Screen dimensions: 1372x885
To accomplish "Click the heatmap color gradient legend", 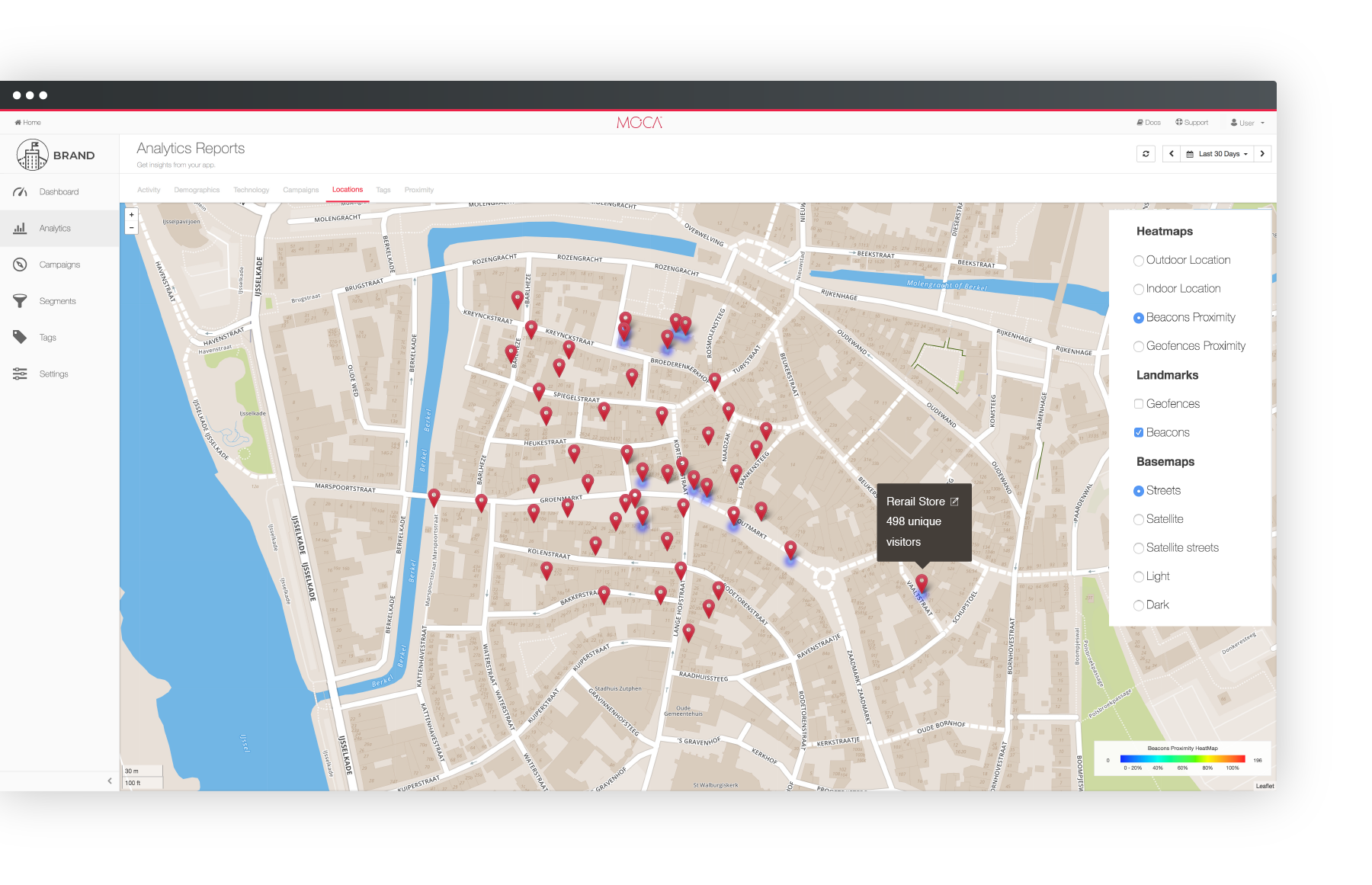I will tap(1182, 759).
